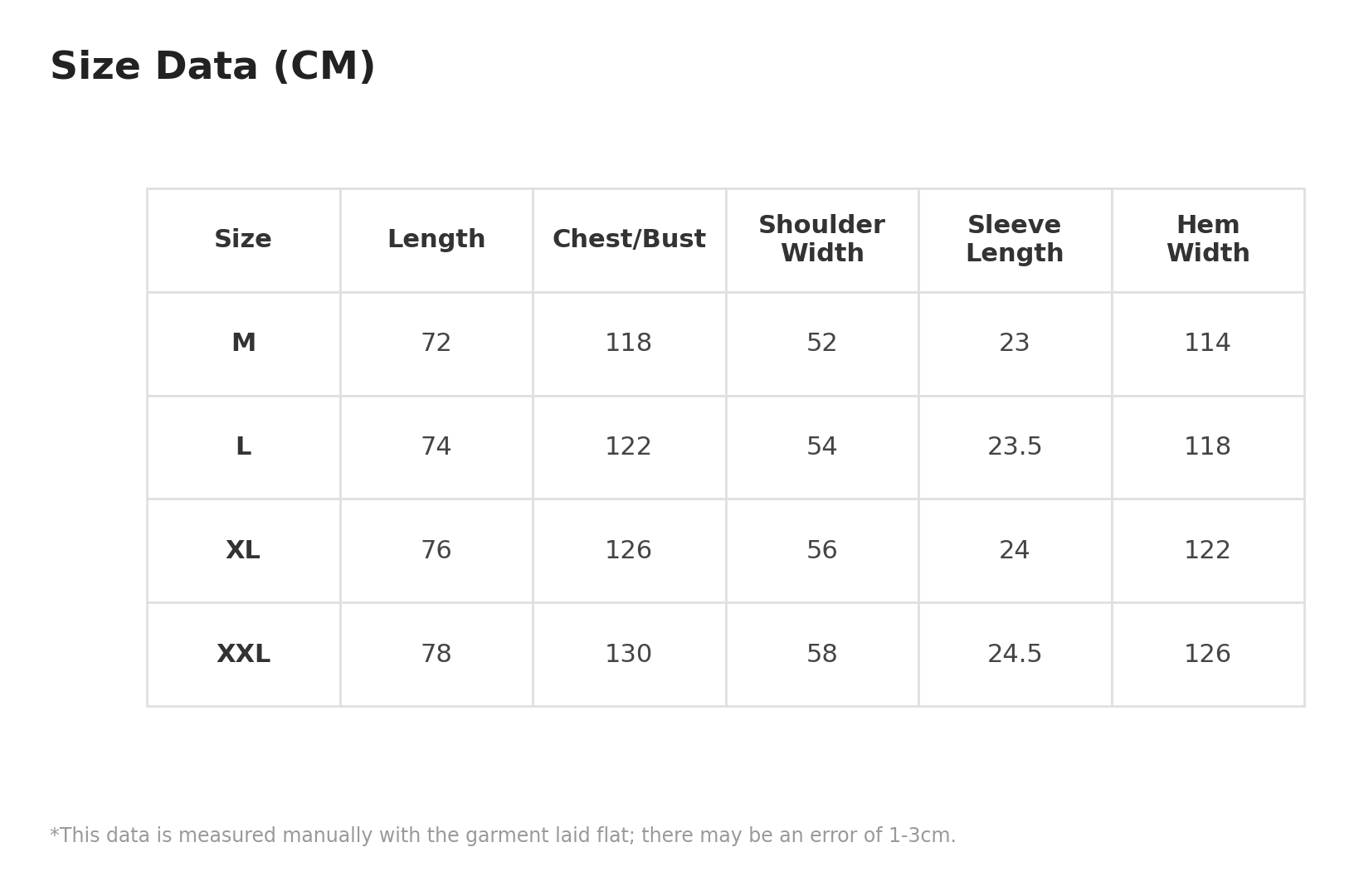
Task: Click the Size Data (CM) heading
Action: coord(212,67)
